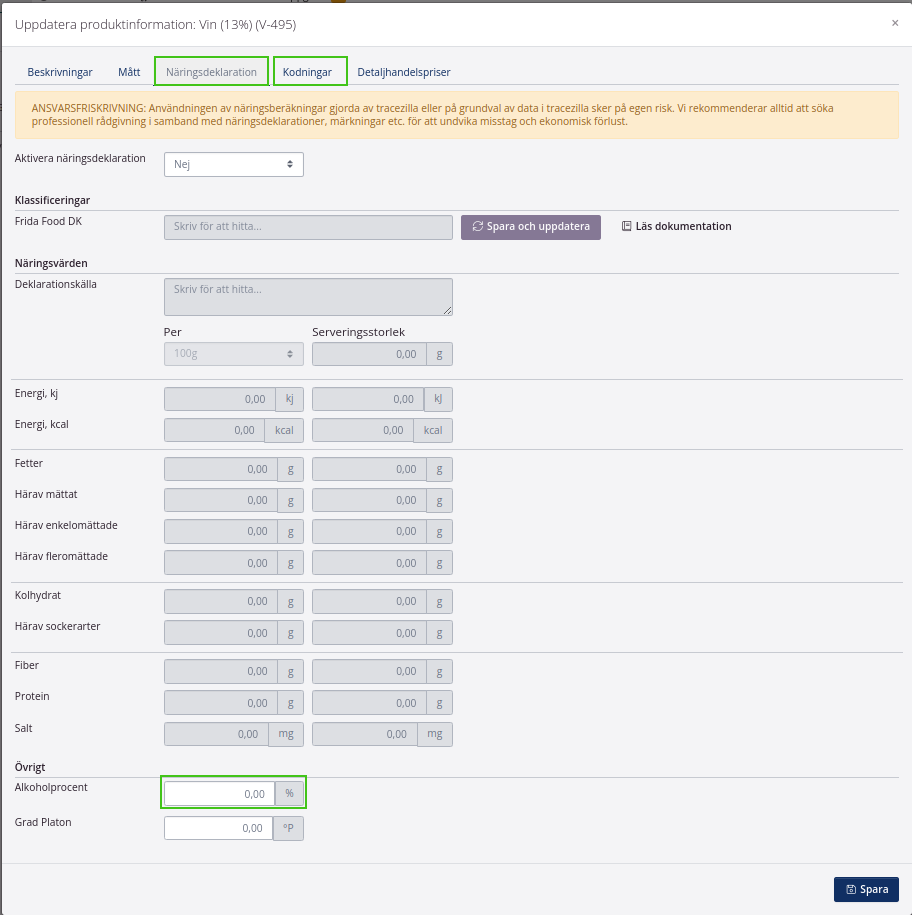Click the save icon in Spara button
The width and height of the screenshot is (912, 915).
(x=850, y=890)
